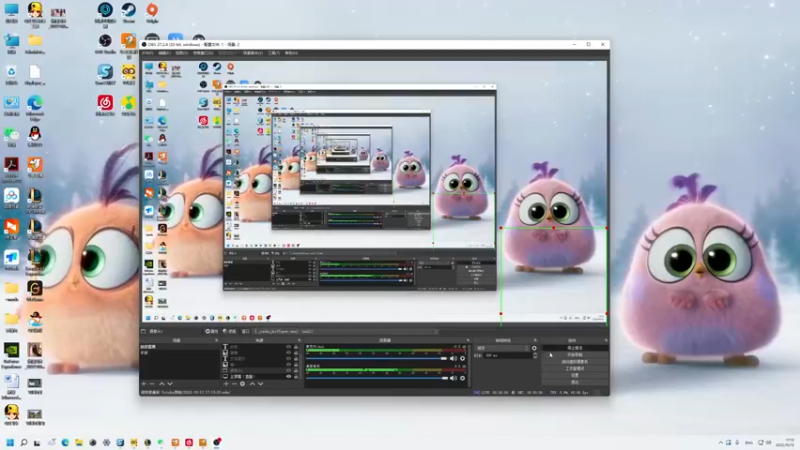This screenshot has width=800, height=450.
Task: Select the first scene in Scenes list
Action: click(180, 346)
